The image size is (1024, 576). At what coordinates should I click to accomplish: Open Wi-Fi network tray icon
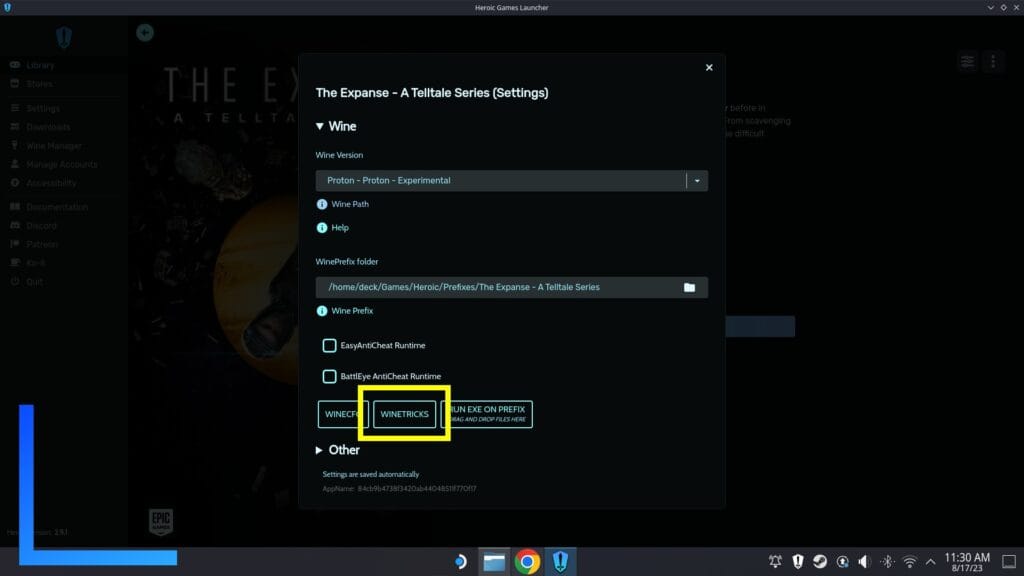(x=909, y=562)
